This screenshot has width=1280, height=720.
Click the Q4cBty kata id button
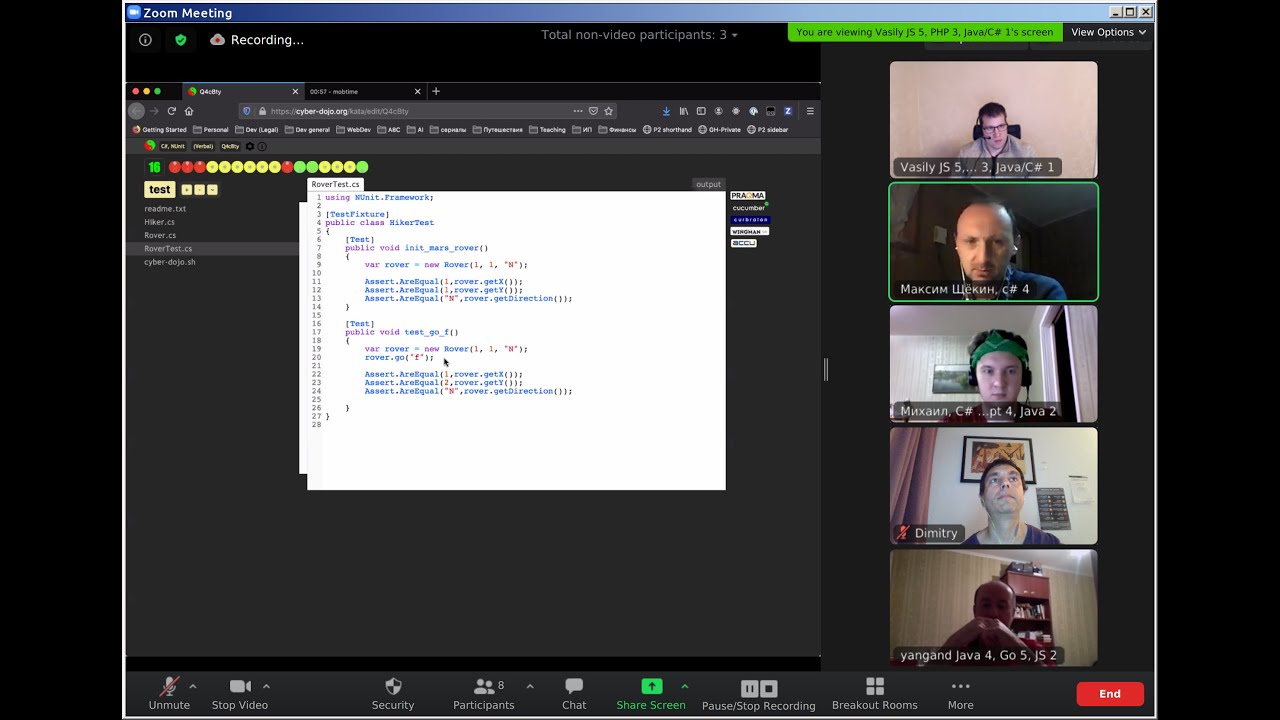click(x=231, y=146)
